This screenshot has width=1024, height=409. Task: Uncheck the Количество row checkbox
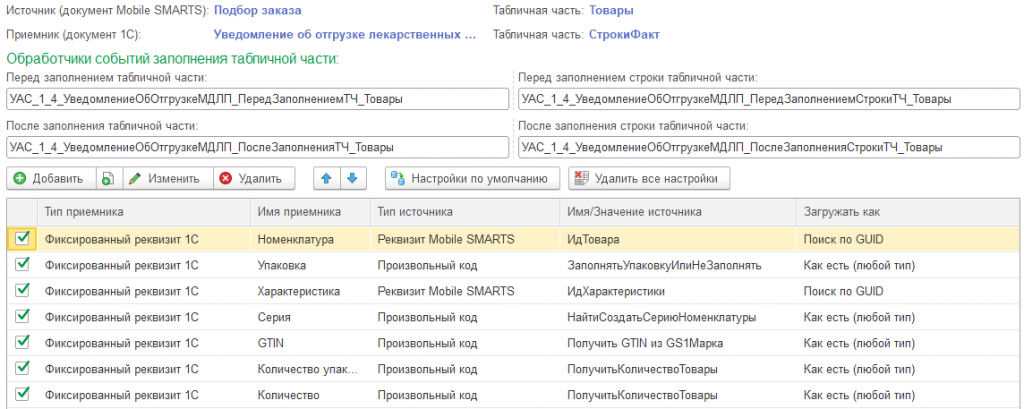tap(22, 394)
